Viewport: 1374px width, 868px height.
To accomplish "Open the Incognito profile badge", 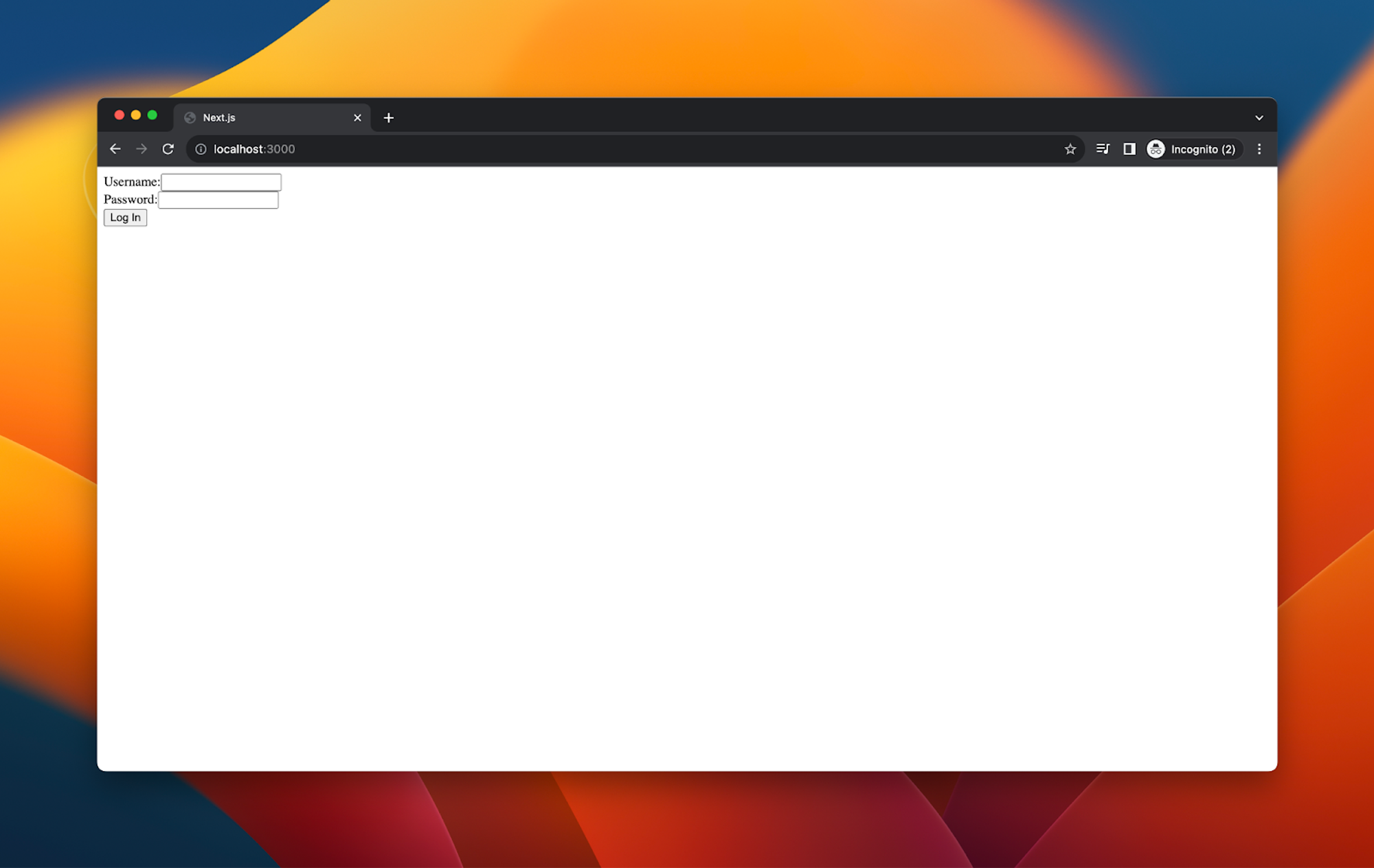I will click(x=1193, y=149).
